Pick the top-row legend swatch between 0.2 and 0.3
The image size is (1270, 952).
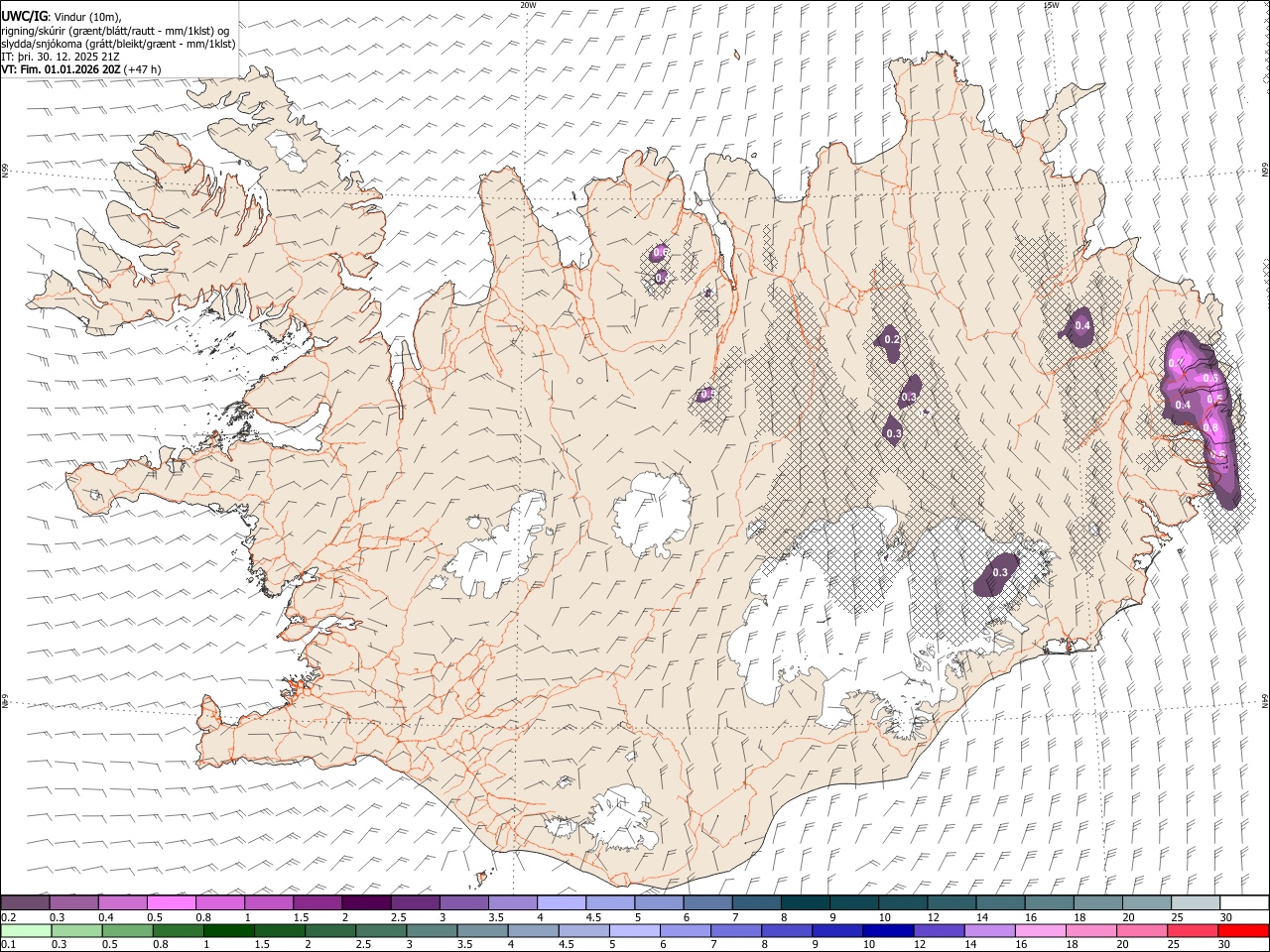tap(25, 902)
